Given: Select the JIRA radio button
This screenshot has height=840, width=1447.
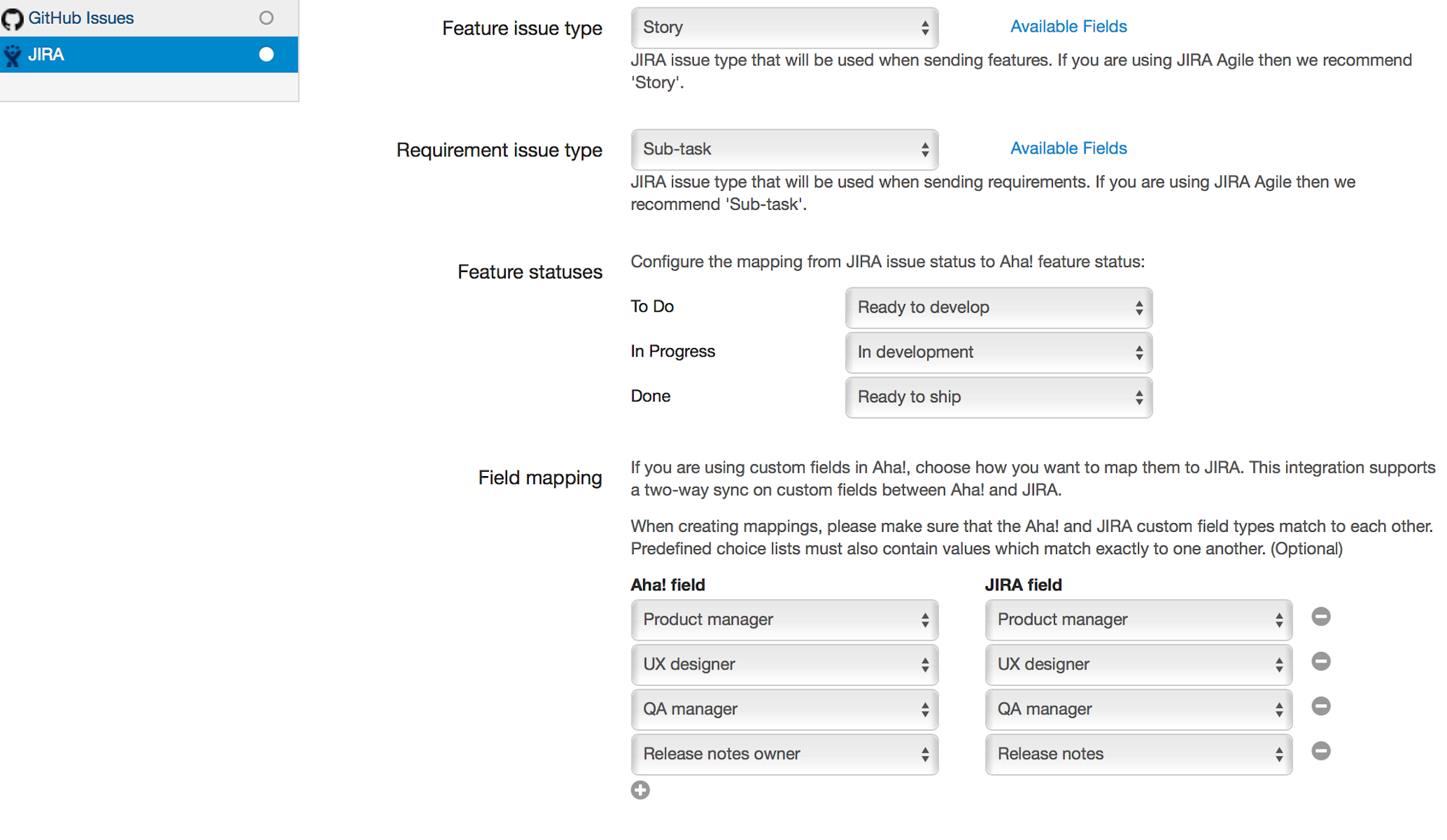Looking at the screenshot, I should pos(266,54).
